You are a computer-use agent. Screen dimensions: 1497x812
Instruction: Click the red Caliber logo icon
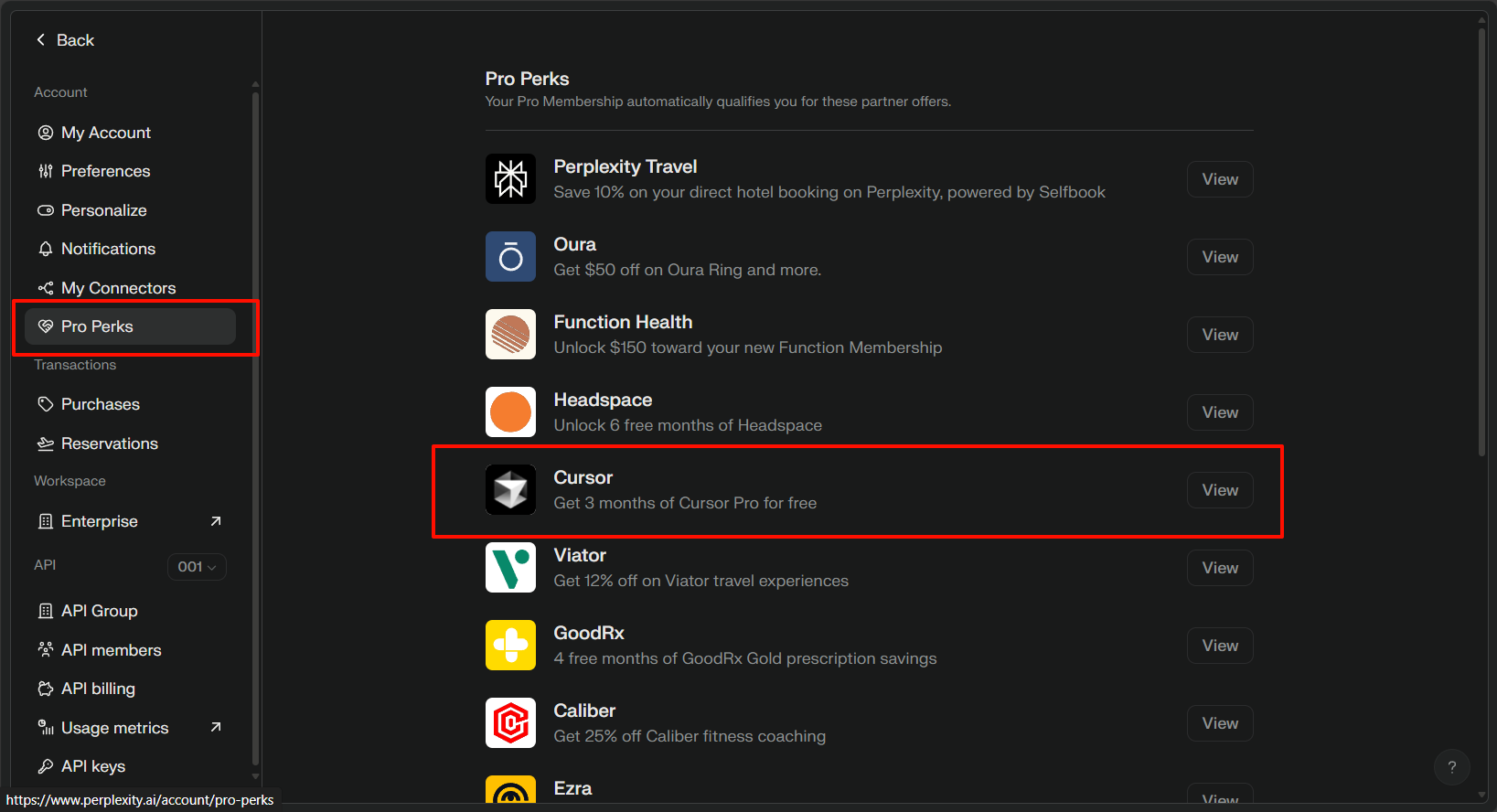coord(510,723)
